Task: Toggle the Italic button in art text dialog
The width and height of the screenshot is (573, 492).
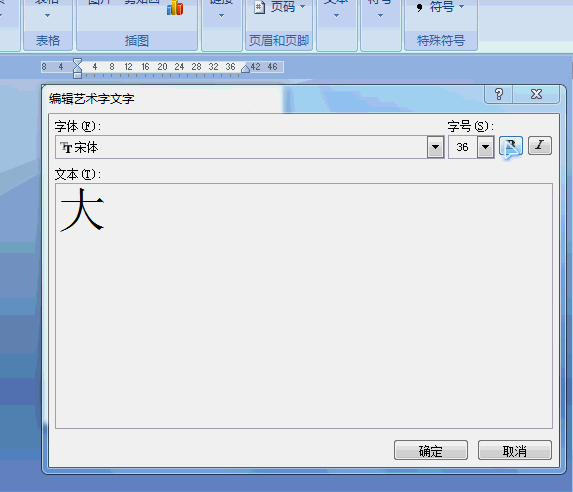Action: click(x=540, y=146)
